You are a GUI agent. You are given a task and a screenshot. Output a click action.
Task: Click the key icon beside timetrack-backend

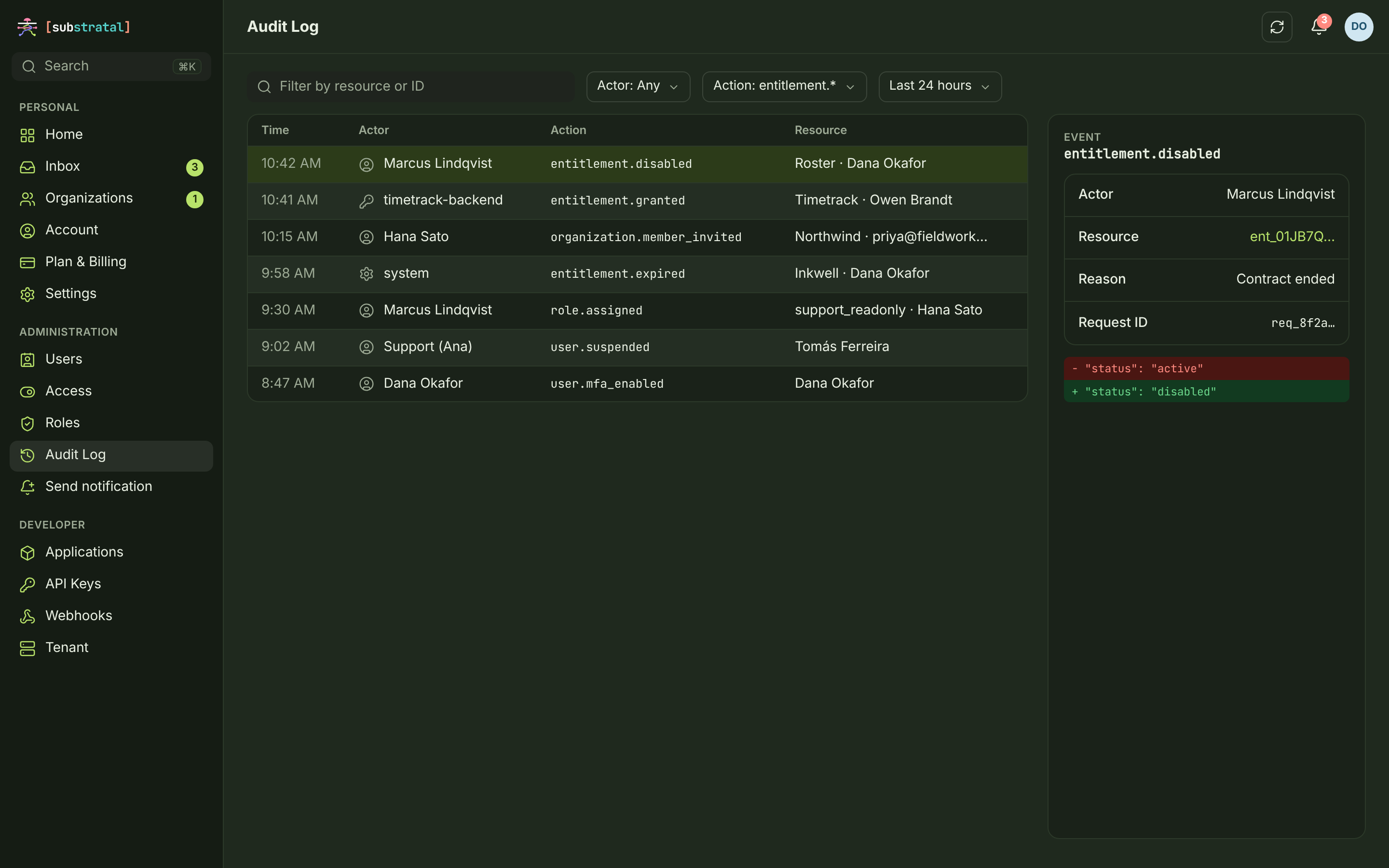coord(366,201)
